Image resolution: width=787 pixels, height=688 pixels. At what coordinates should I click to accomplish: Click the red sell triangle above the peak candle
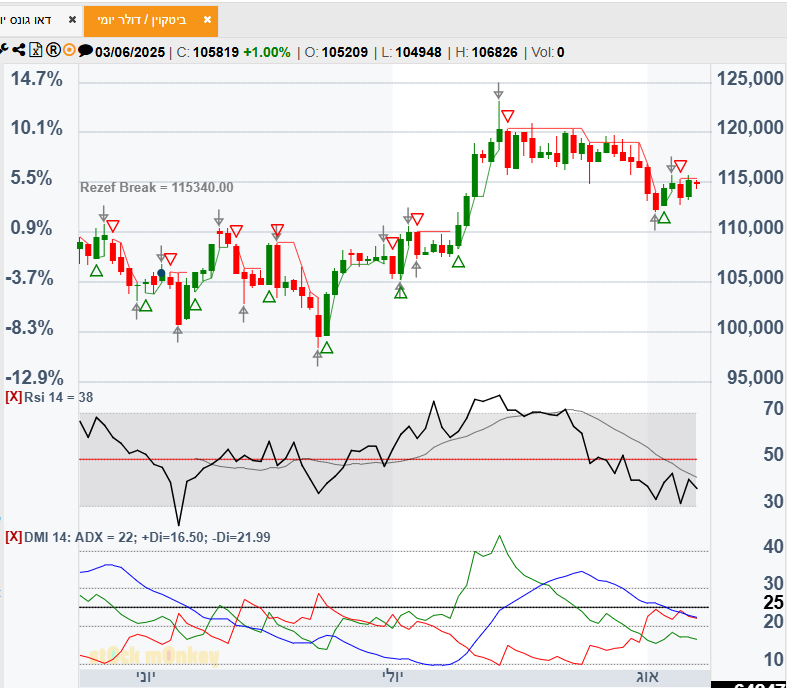pos(508,117)
